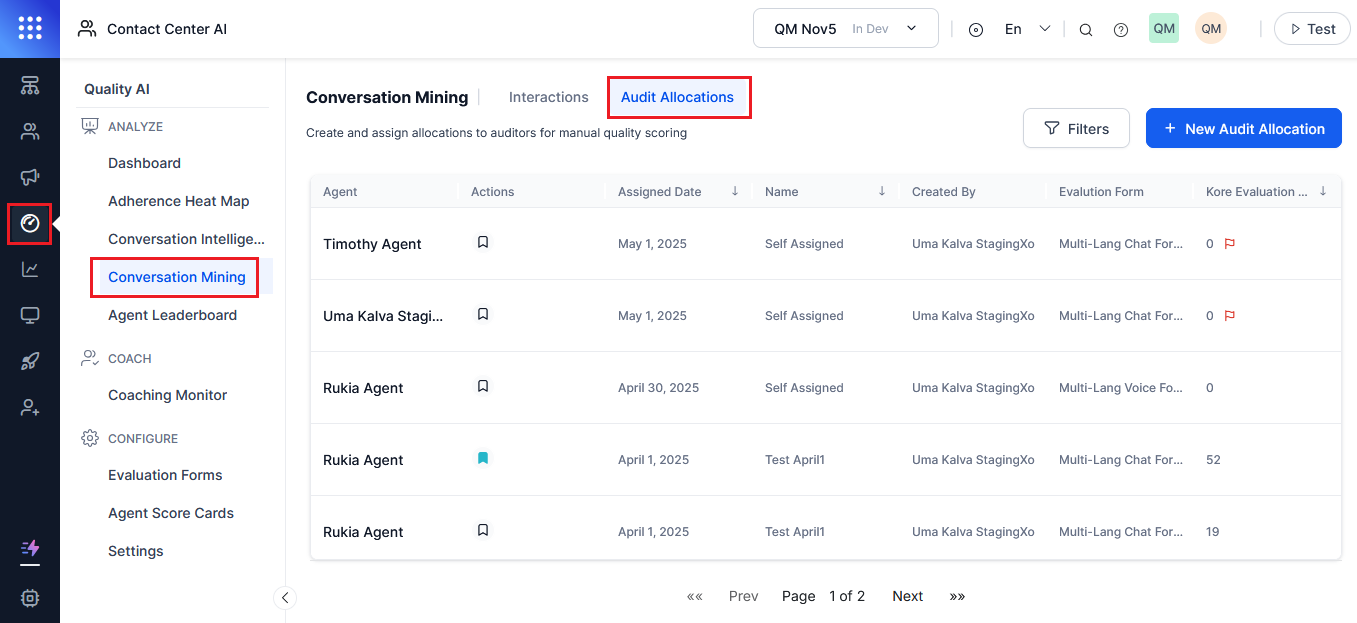This screenshot has width=1357, height=623.
Task: Collapse the left navigation panel
Action: pos(285,598)
